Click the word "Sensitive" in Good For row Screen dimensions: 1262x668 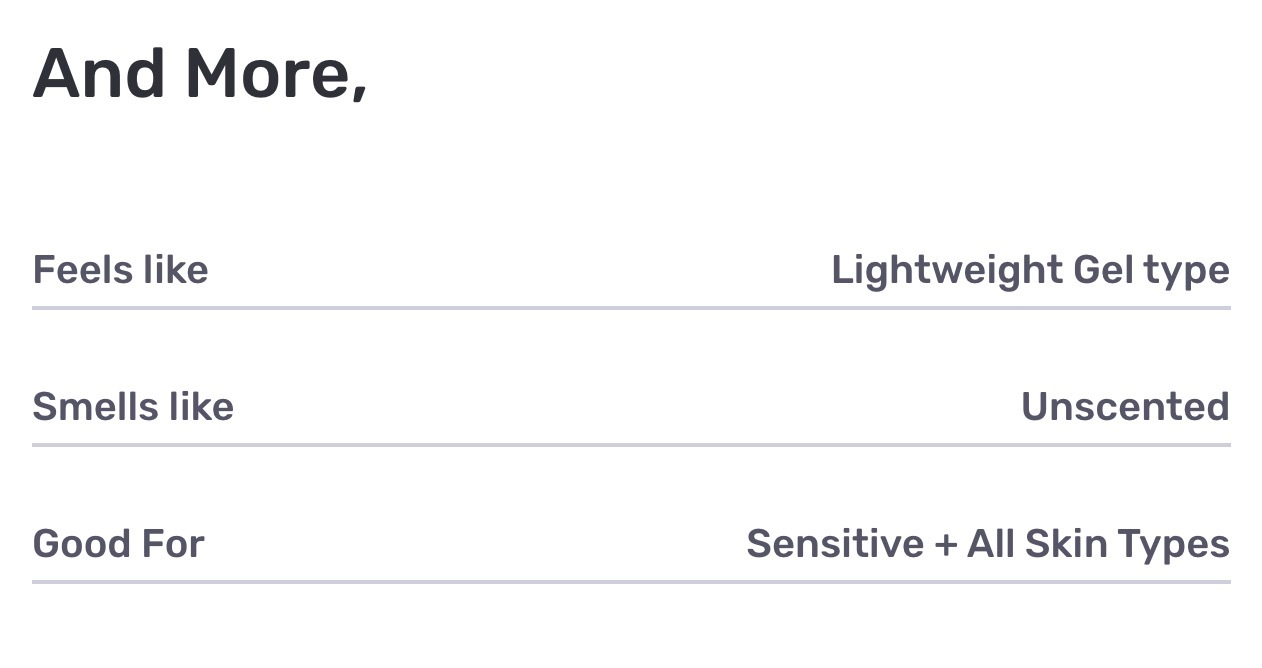[x=835, y=544]
